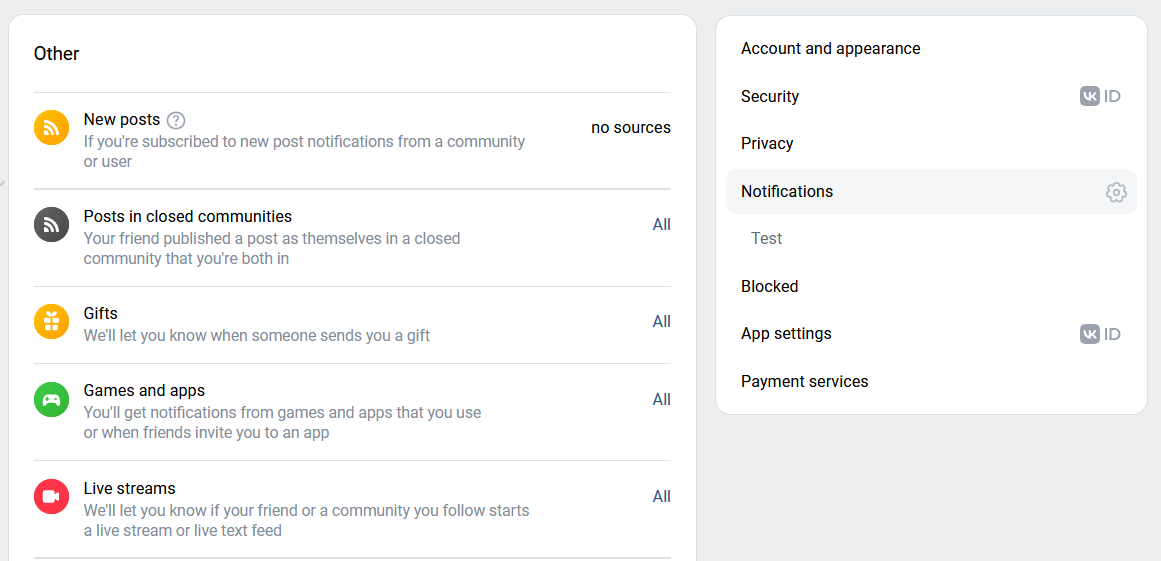Image resolution: width=1161 pixels, height=561 pixels.
Task: Click the VK ID badge beside App settings
Action: (1100, 334)
